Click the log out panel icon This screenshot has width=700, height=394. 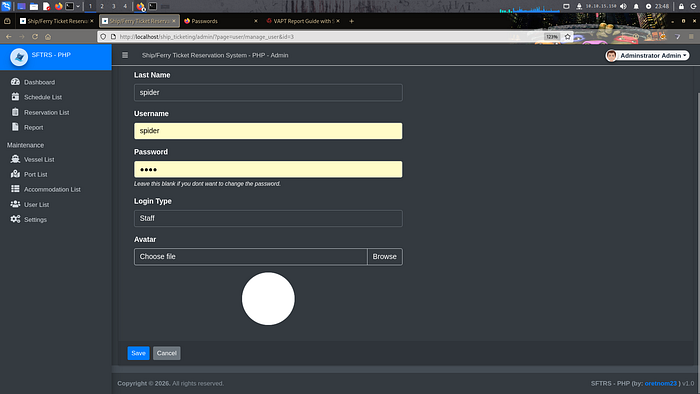[694, 6]
